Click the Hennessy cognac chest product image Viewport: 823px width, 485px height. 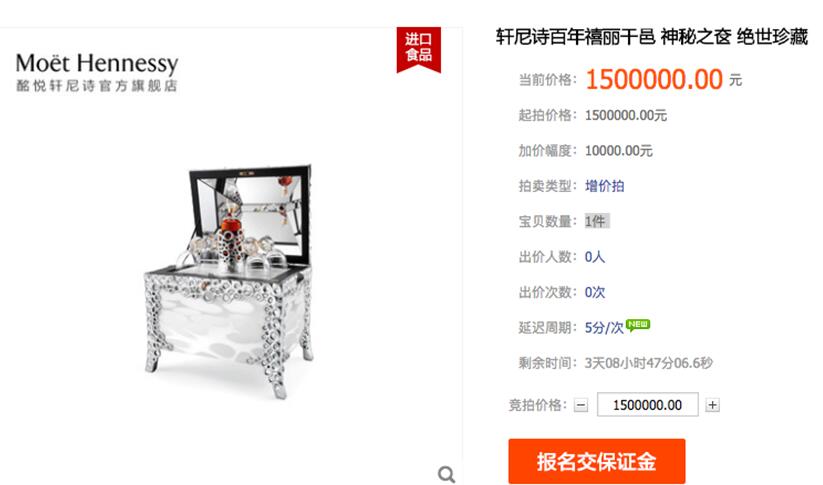[229, 281]
